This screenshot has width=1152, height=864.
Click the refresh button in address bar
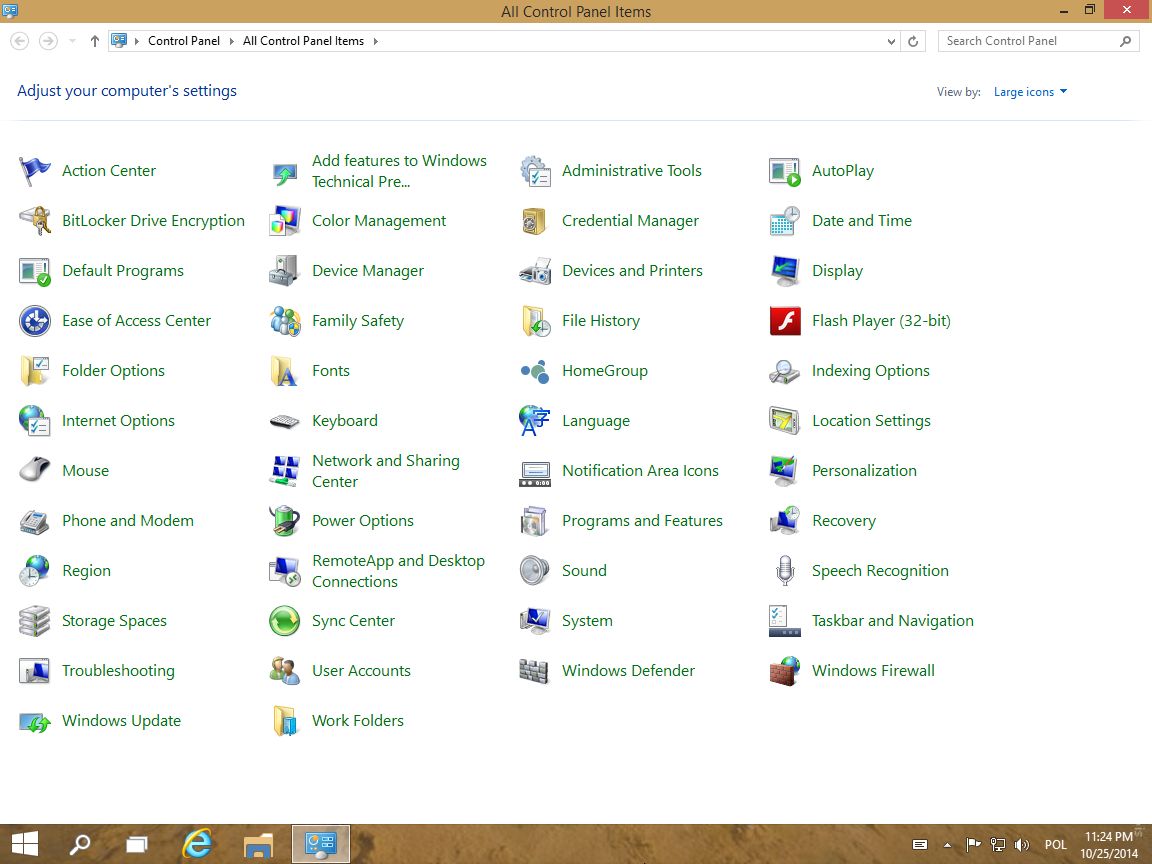tap(913, 41)
